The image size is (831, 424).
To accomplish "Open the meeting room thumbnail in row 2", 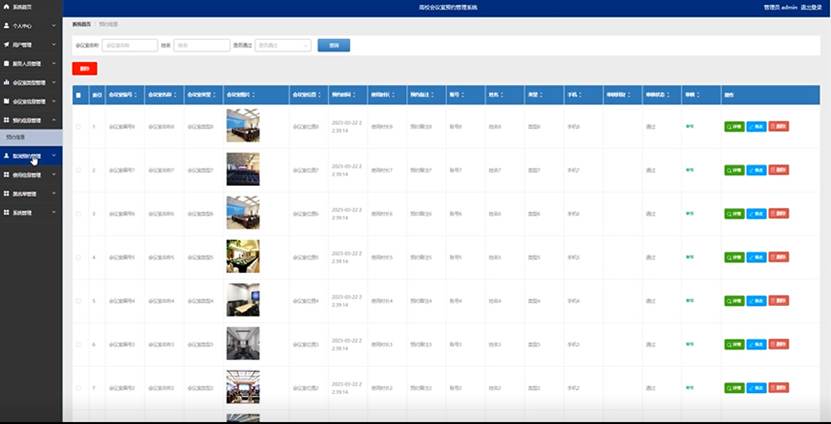I will [x=243, y=169].
